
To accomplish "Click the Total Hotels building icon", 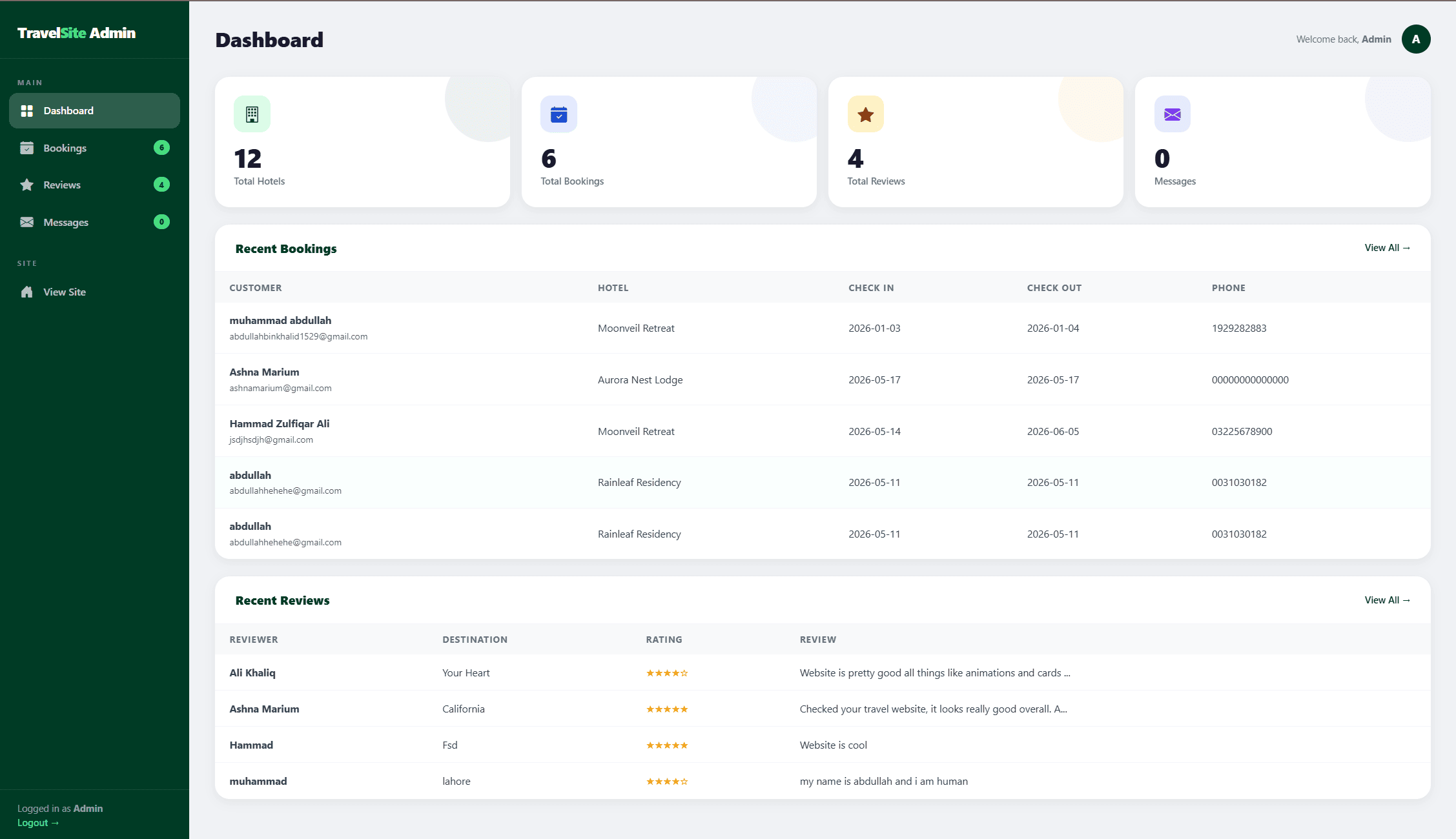I will pos(252,114).
